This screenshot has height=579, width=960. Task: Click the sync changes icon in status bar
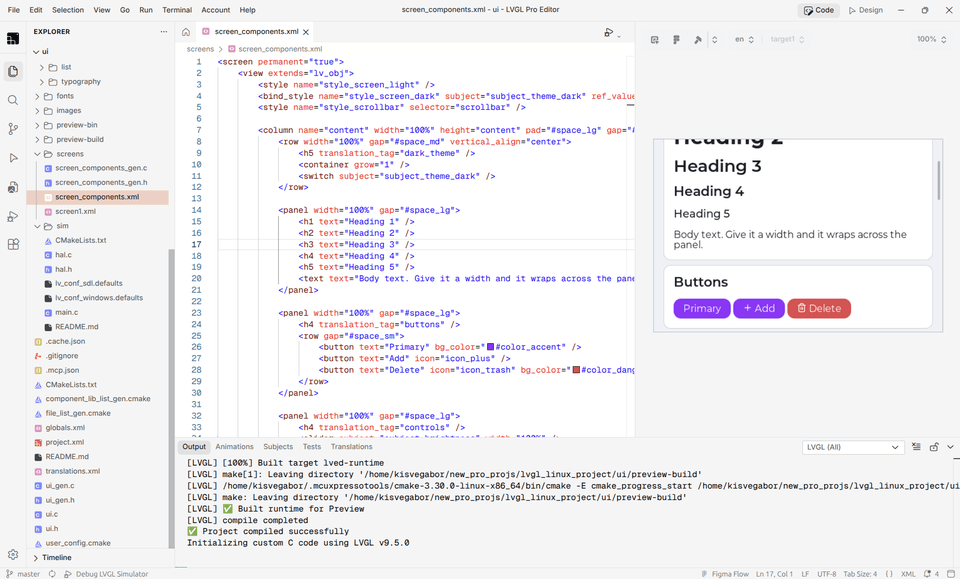tap(52, 574)
